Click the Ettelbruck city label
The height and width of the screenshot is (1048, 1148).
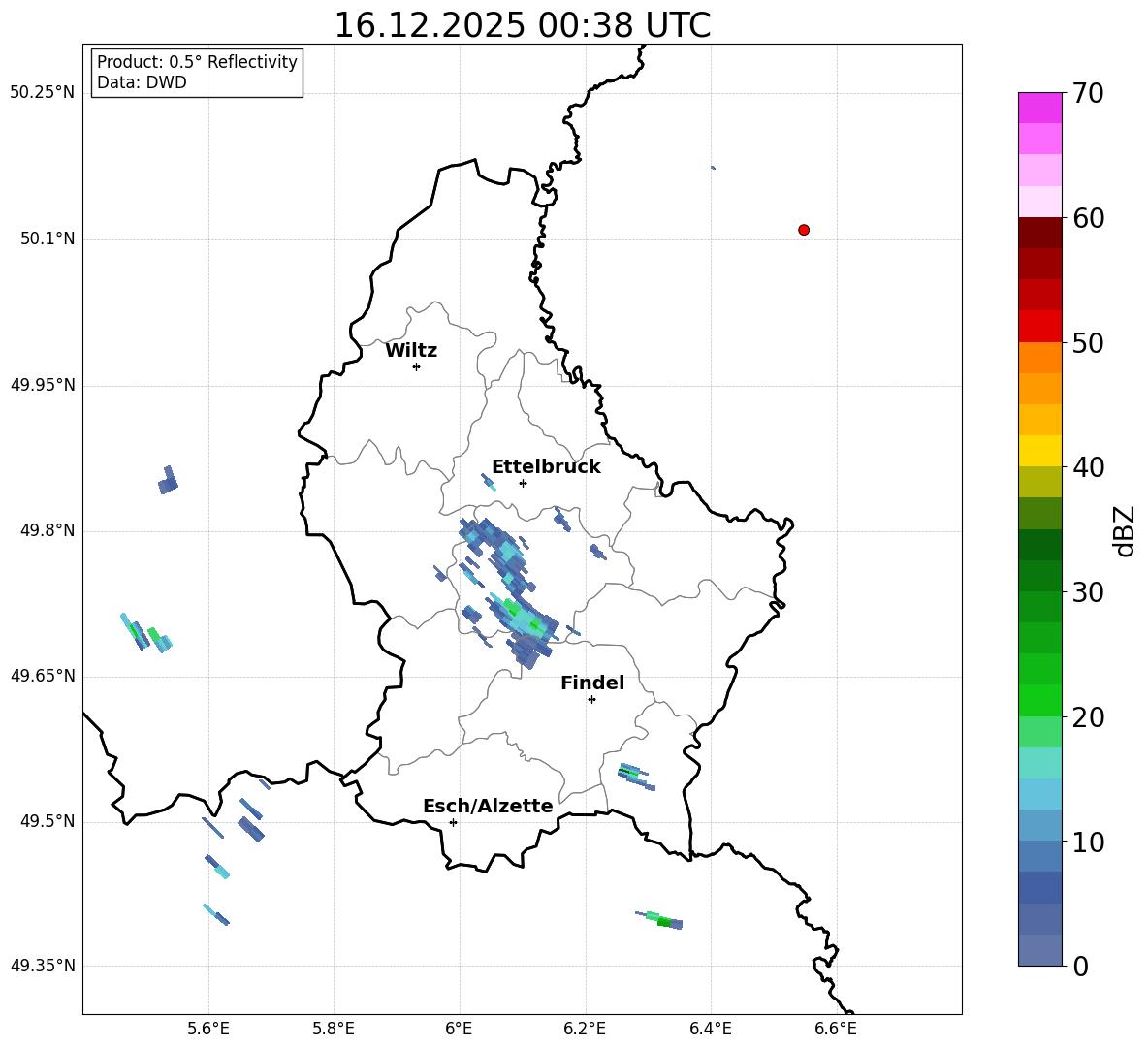[546, 467]
